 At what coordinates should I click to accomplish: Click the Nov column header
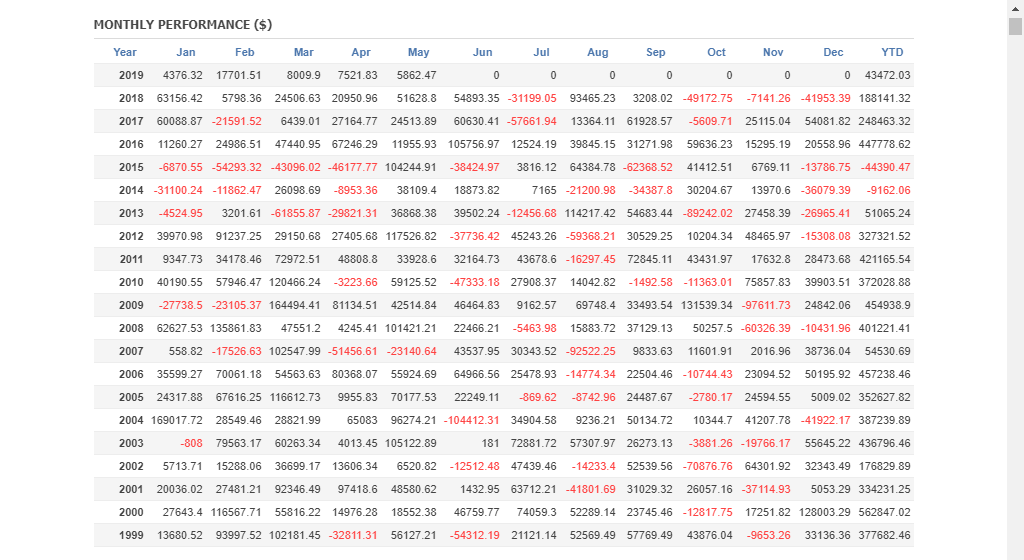coord(773,52)
